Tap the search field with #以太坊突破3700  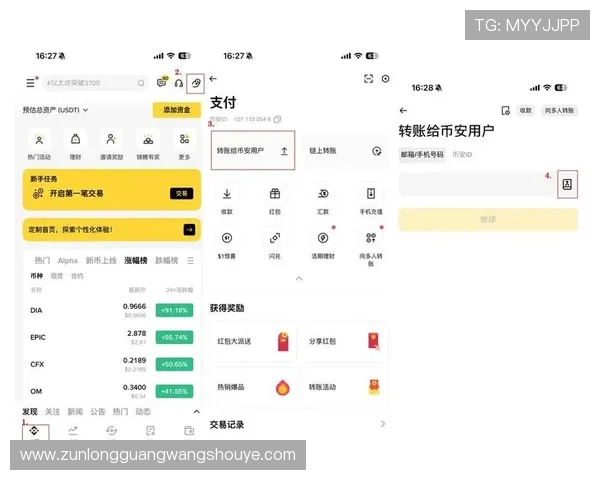pyautogui.click(x=95, y=83)
